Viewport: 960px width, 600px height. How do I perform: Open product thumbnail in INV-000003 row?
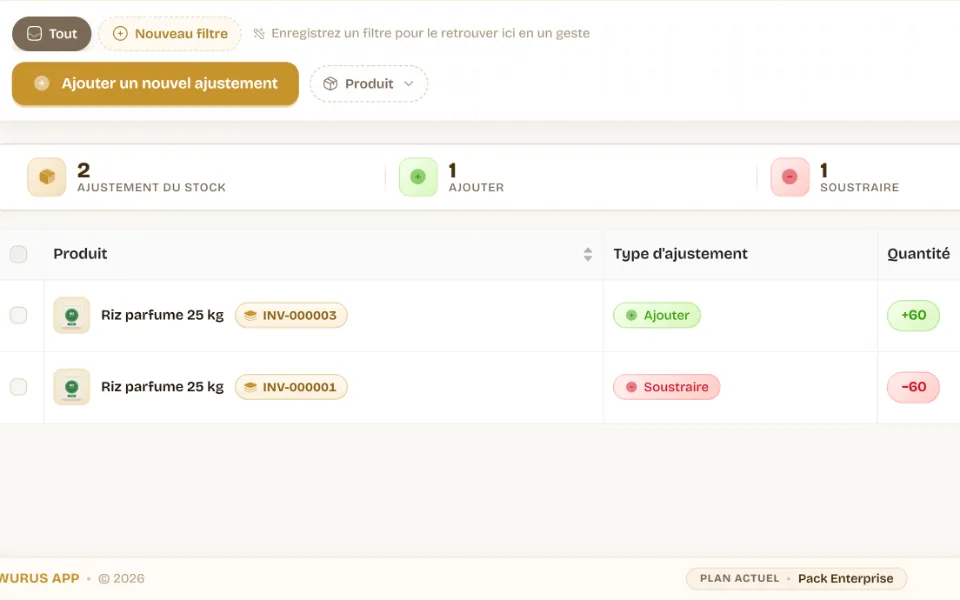[x=72, y=315]
